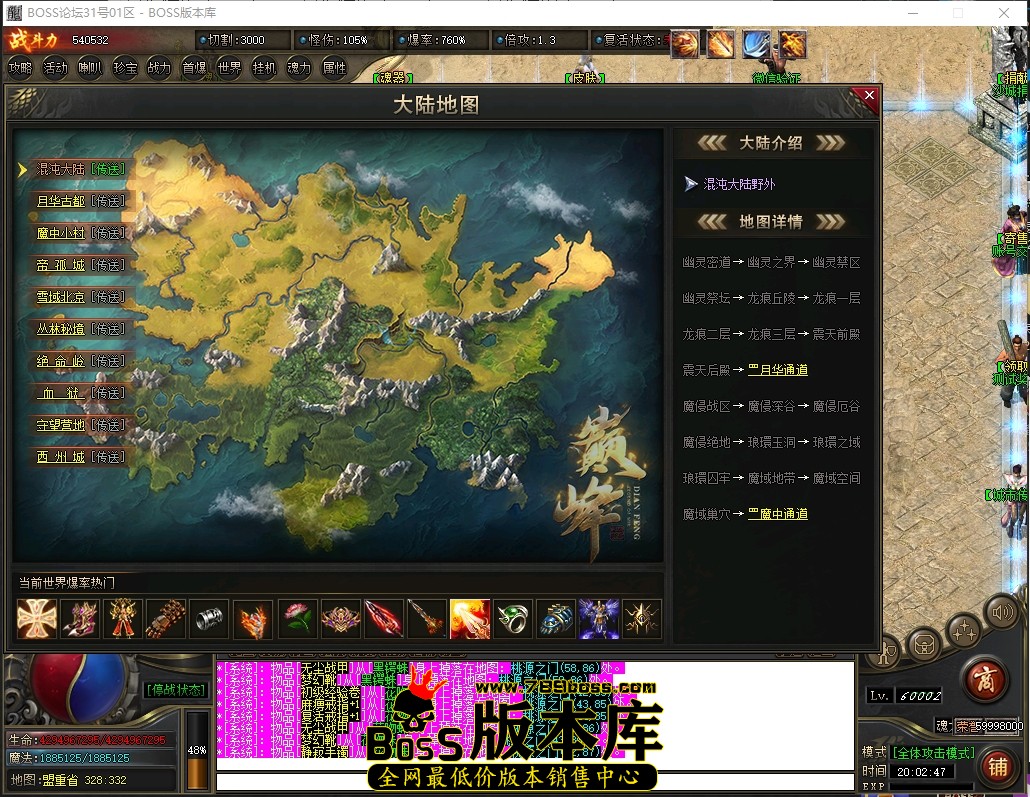Viewport: 1030px width, 797px height.
Task: Click the red gold armor figure item
Action: pyautogui.click(x=123, y=618)
